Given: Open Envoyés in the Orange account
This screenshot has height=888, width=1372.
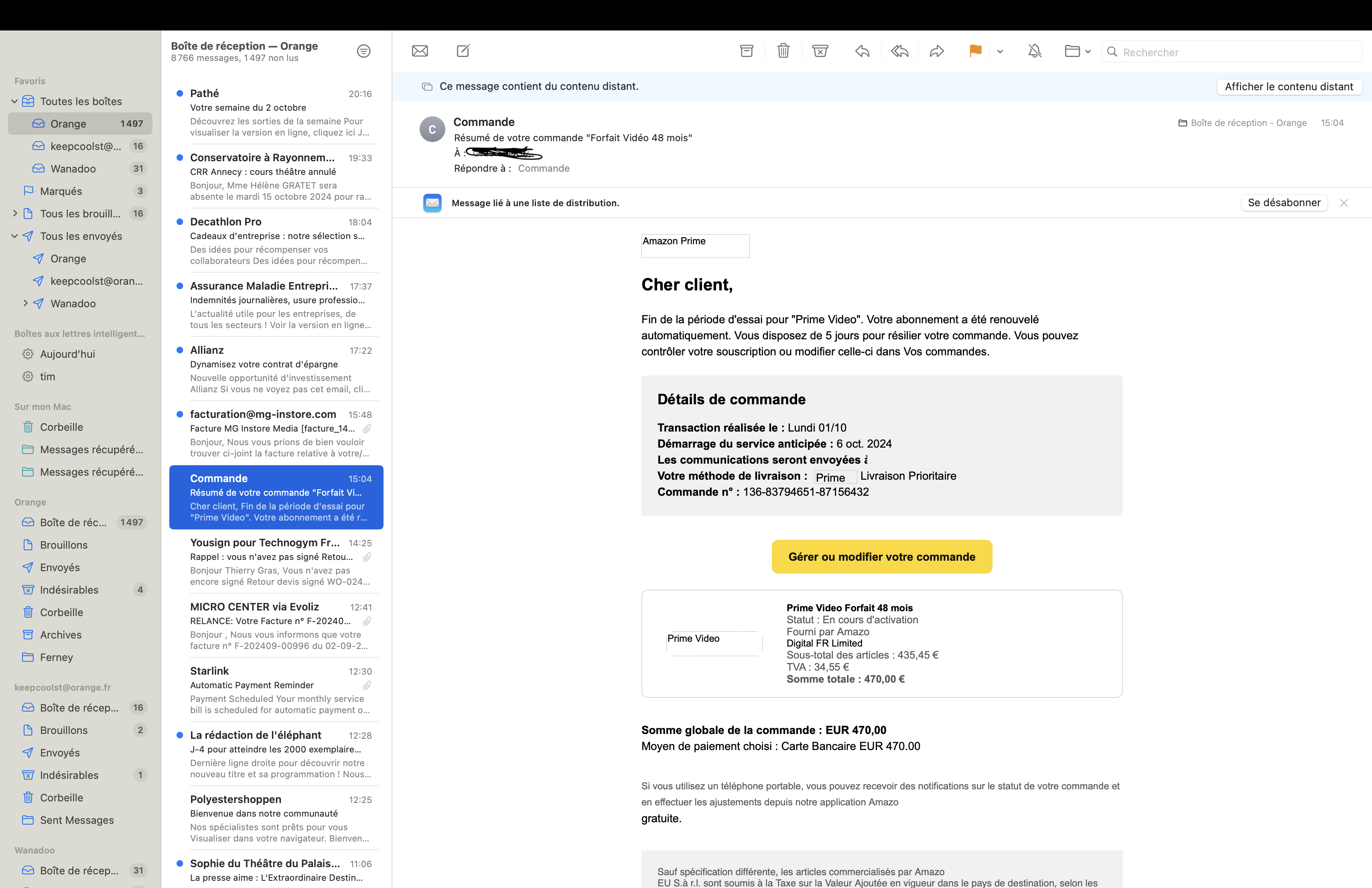Looking at the screenshot, I should point(80,568).
